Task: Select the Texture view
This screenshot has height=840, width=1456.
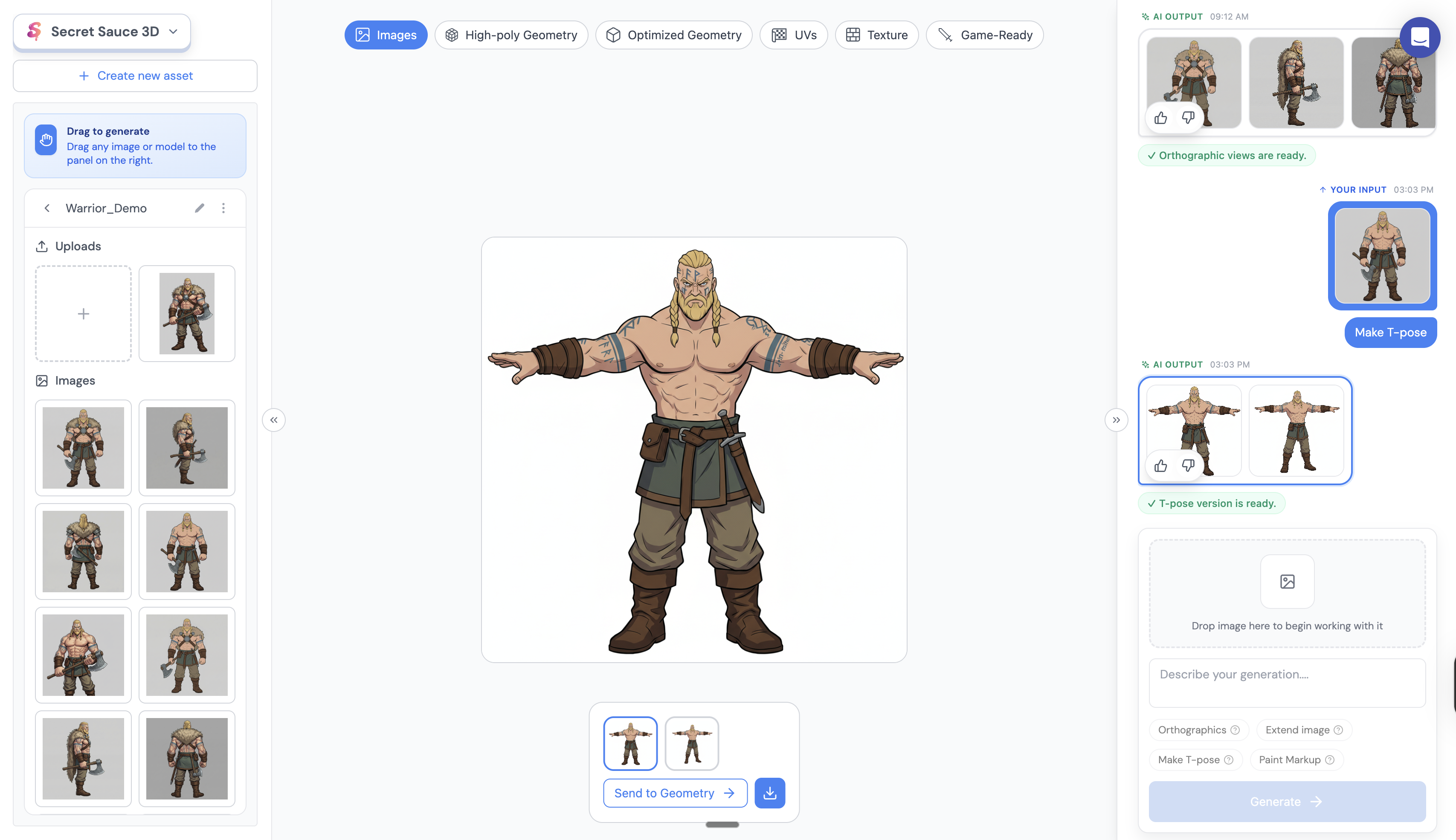Action: [876, 35]
